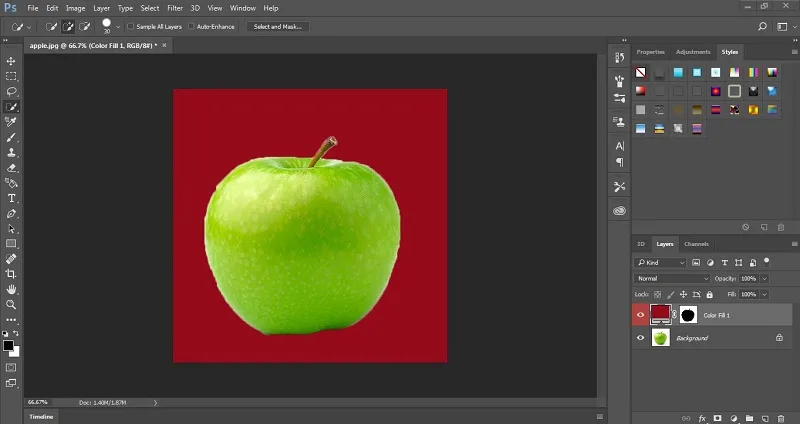Screen dimensions: 800x424
Task: Select the Lasso tool
Action: 11,91
